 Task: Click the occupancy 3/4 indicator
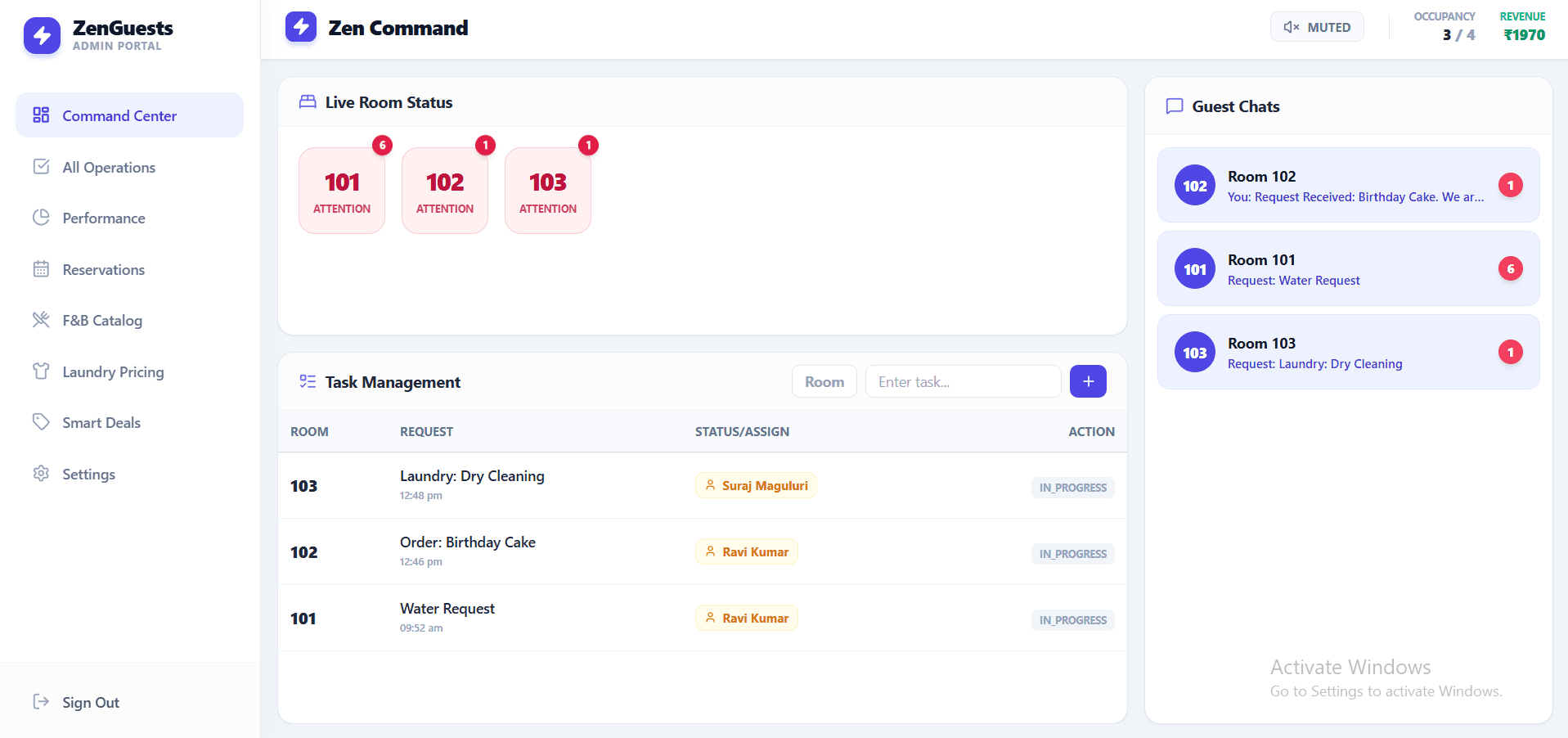pos(1444,34)
